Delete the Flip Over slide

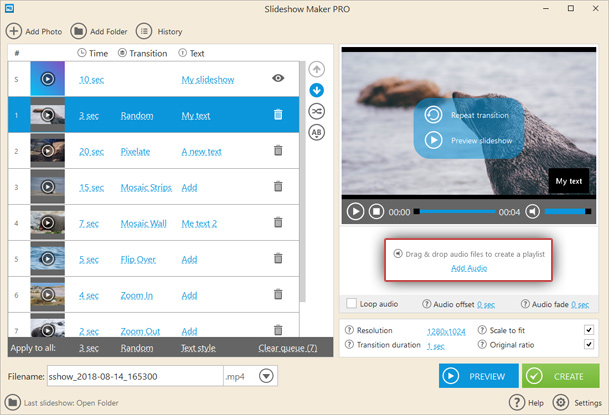pos(278,258)
